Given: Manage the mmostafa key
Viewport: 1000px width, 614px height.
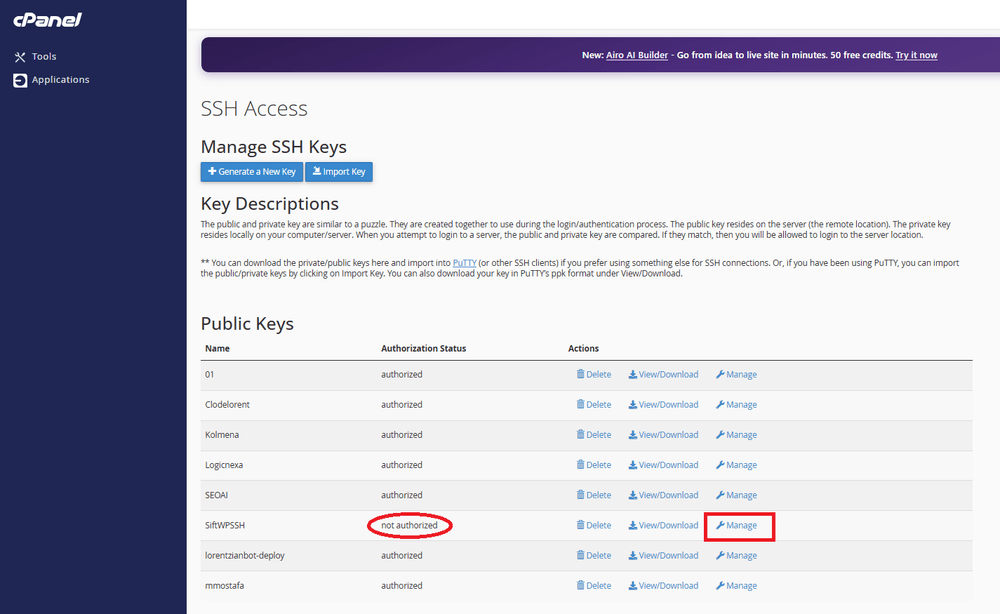Looking at the screenshot, I should (x=736, y=585).
